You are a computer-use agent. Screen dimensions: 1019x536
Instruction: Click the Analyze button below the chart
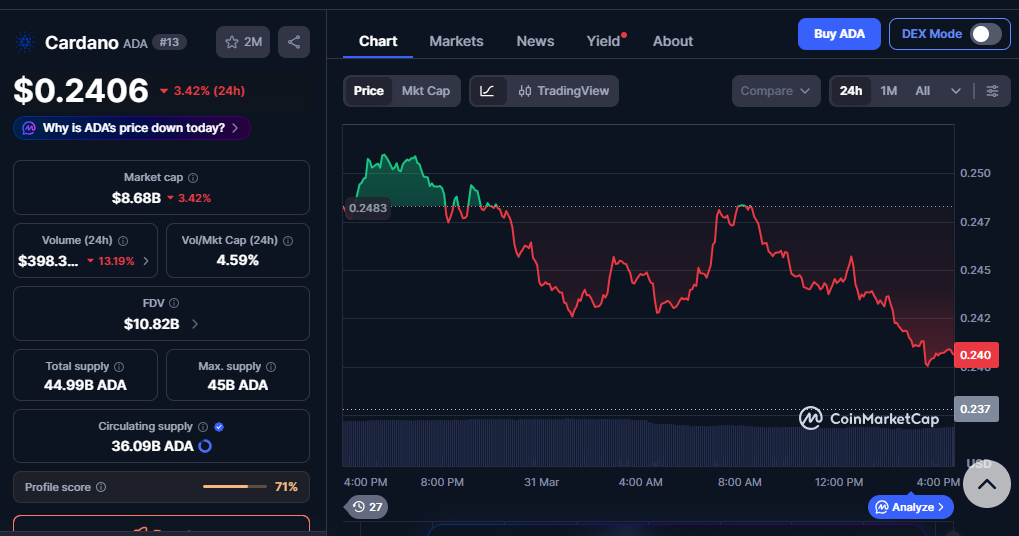tap(911, 507)
